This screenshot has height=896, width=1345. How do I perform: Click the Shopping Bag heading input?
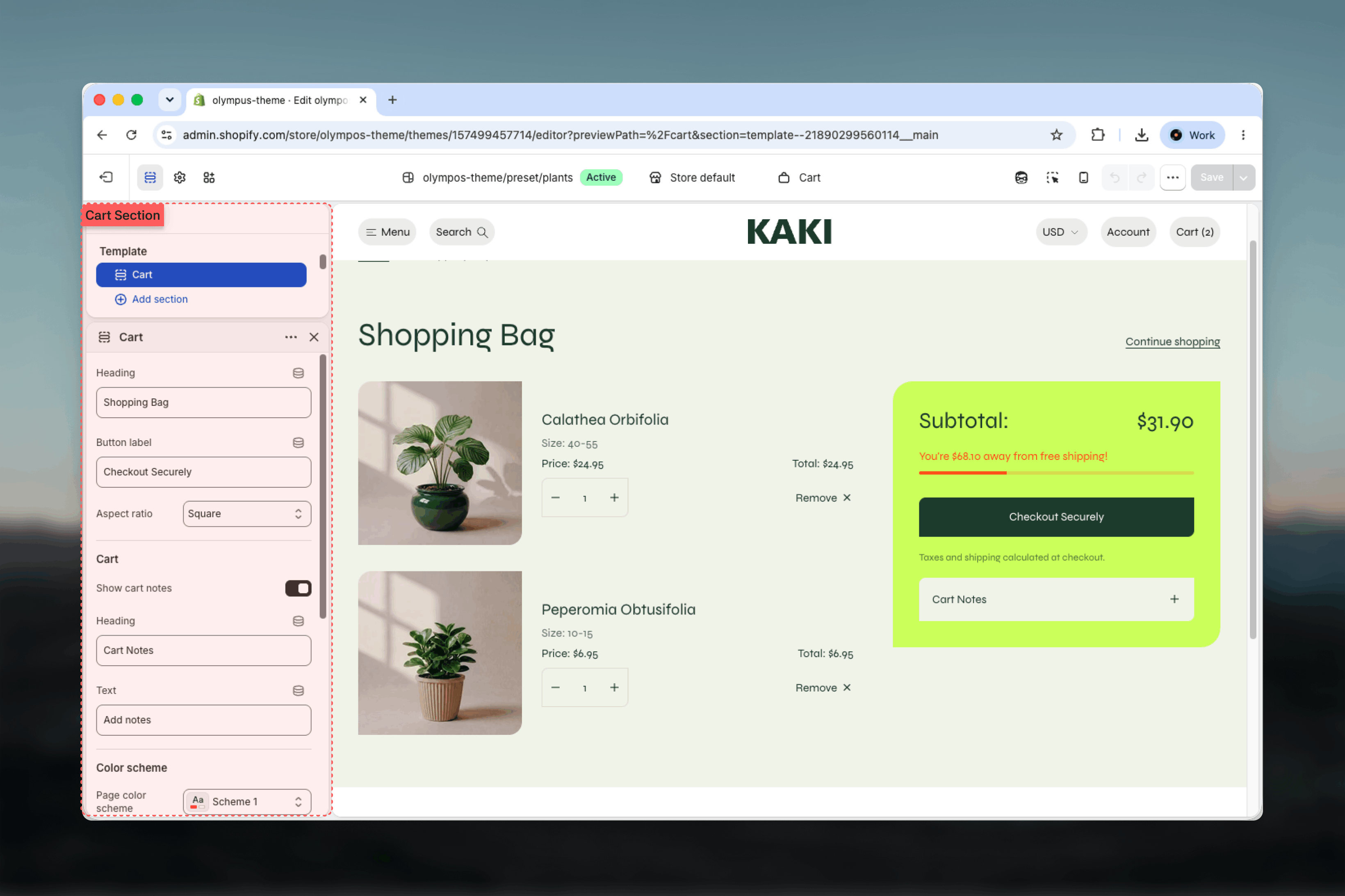pos(203,402)
